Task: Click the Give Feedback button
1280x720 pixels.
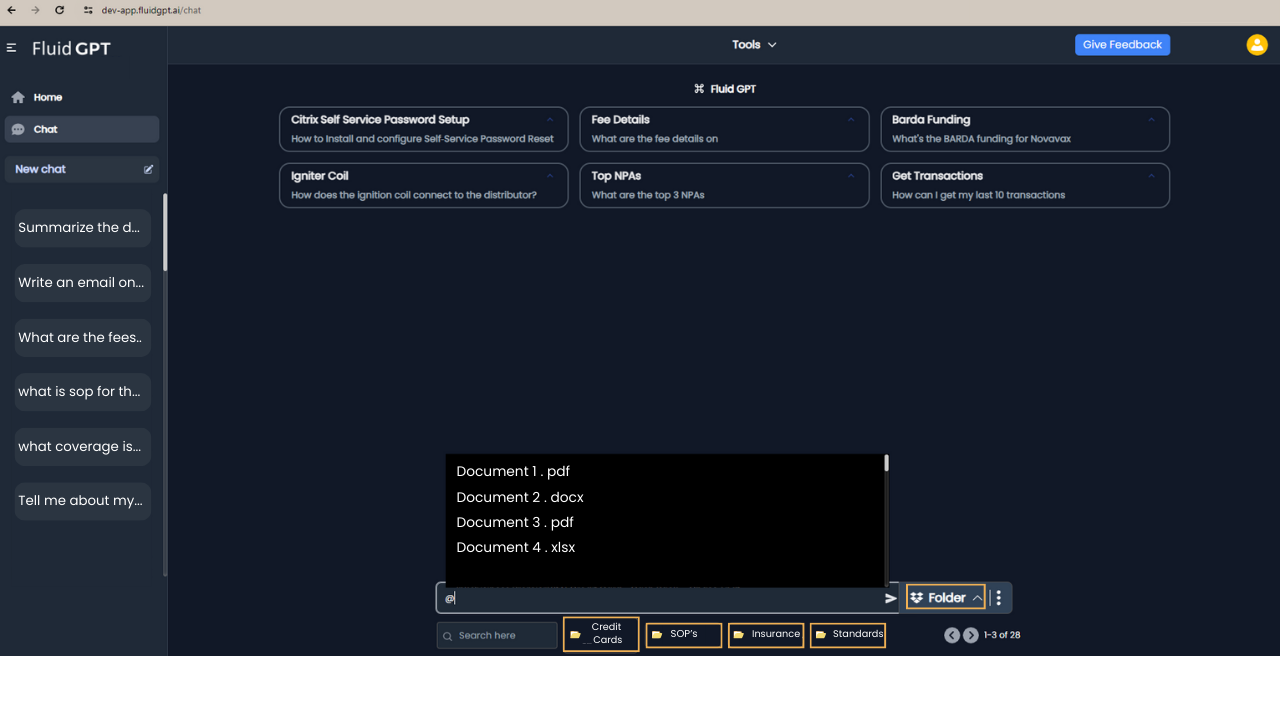Action: [x=1122, y=45]
